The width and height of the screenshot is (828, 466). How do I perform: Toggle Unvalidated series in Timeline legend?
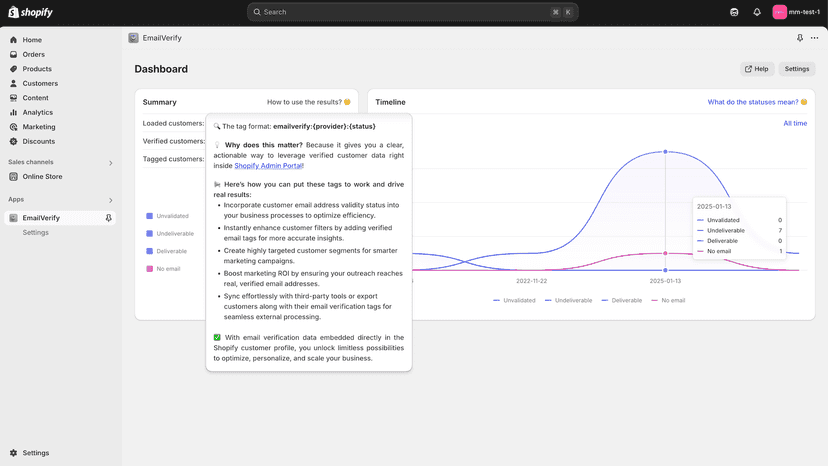(x=514, y=300)
